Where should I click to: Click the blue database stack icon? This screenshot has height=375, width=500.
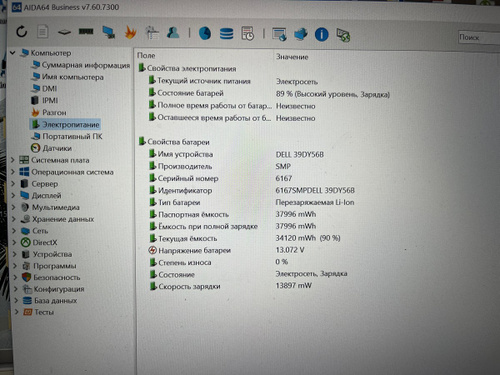click(x=227, y=34)
